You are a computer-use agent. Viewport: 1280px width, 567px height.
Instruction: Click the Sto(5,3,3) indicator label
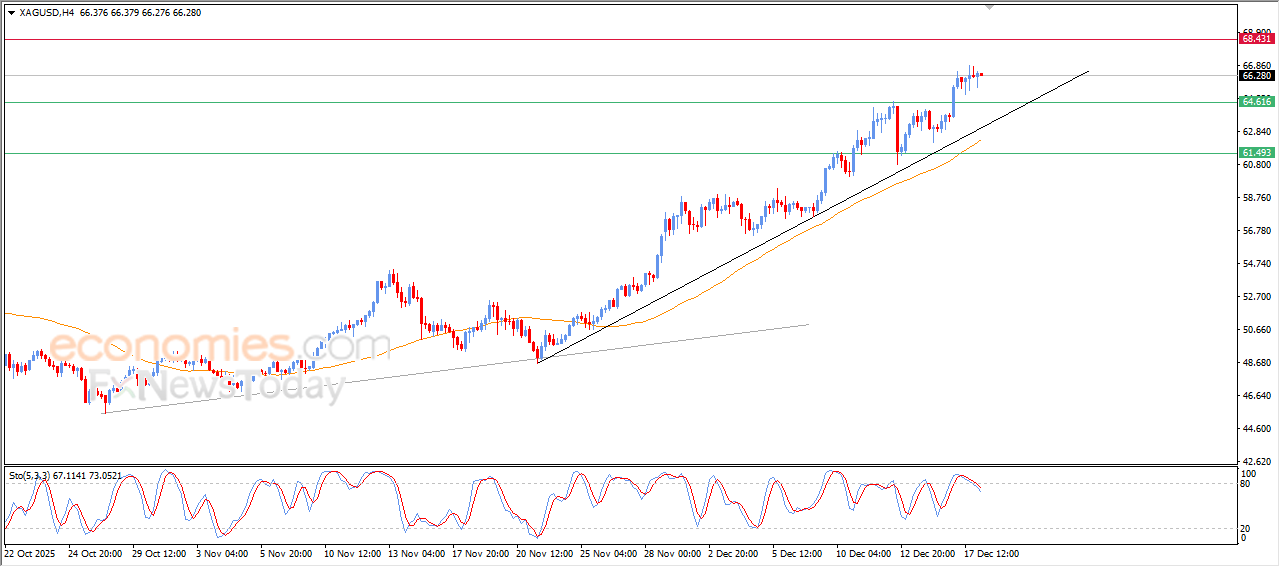65,476
